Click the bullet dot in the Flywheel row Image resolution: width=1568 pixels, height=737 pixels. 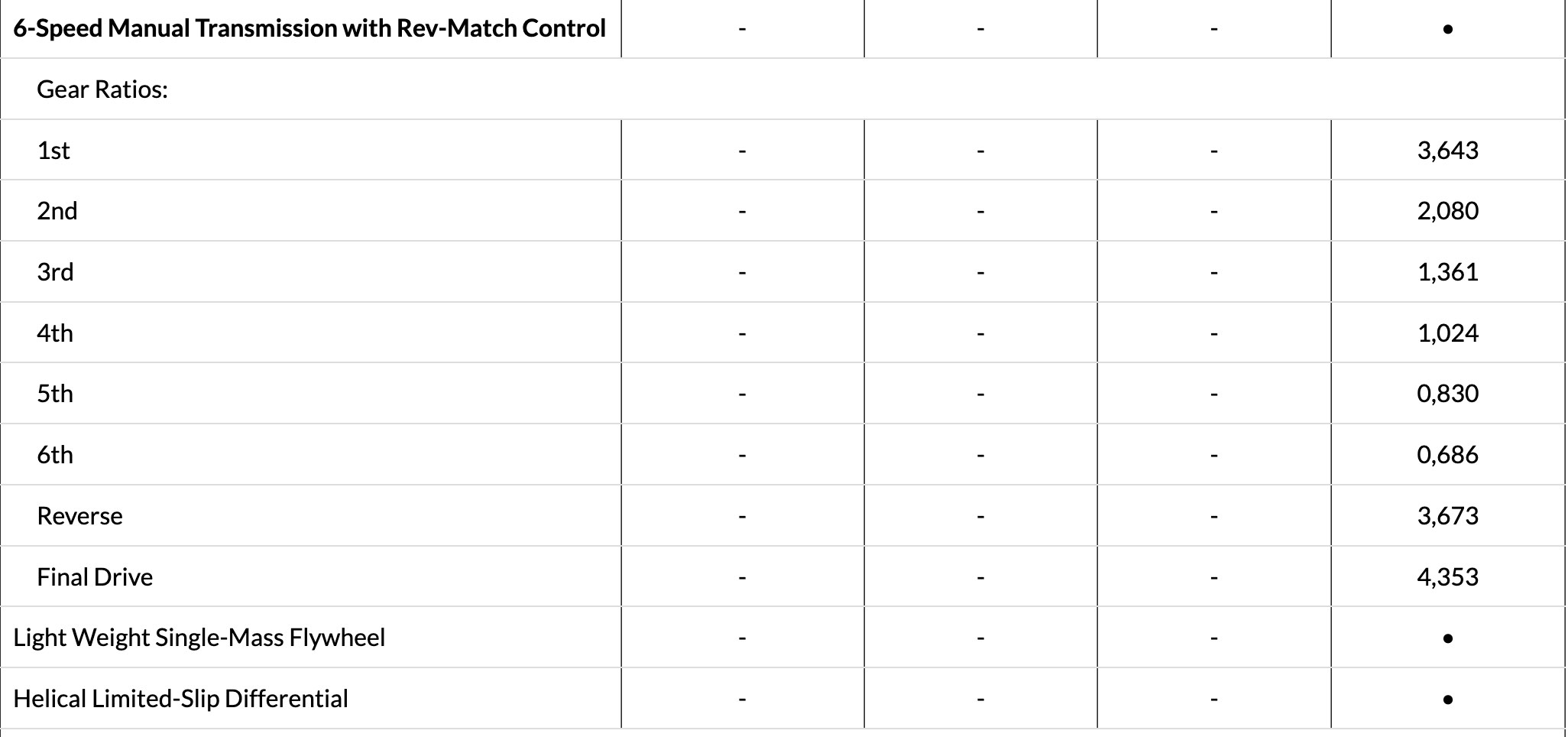[x=1447, y=638]
